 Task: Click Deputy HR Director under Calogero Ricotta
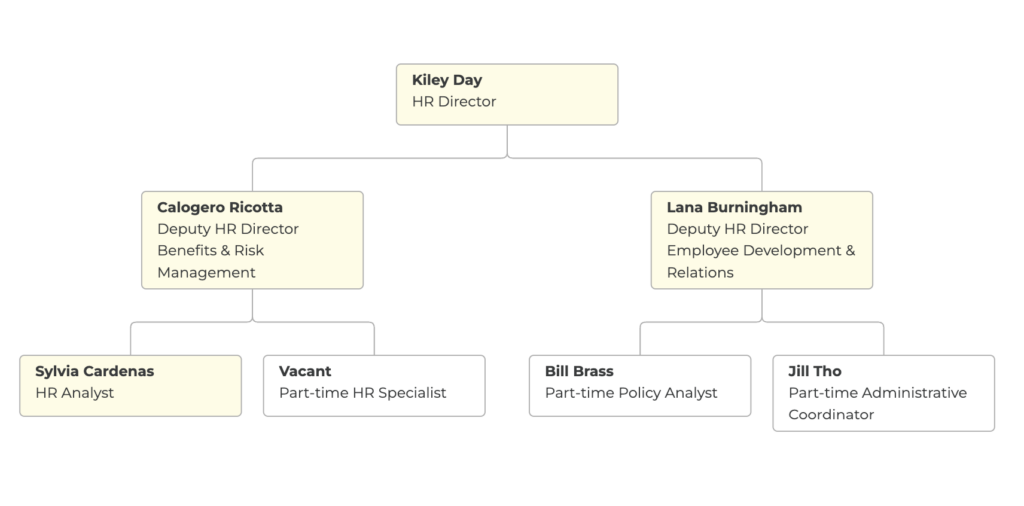228,229
